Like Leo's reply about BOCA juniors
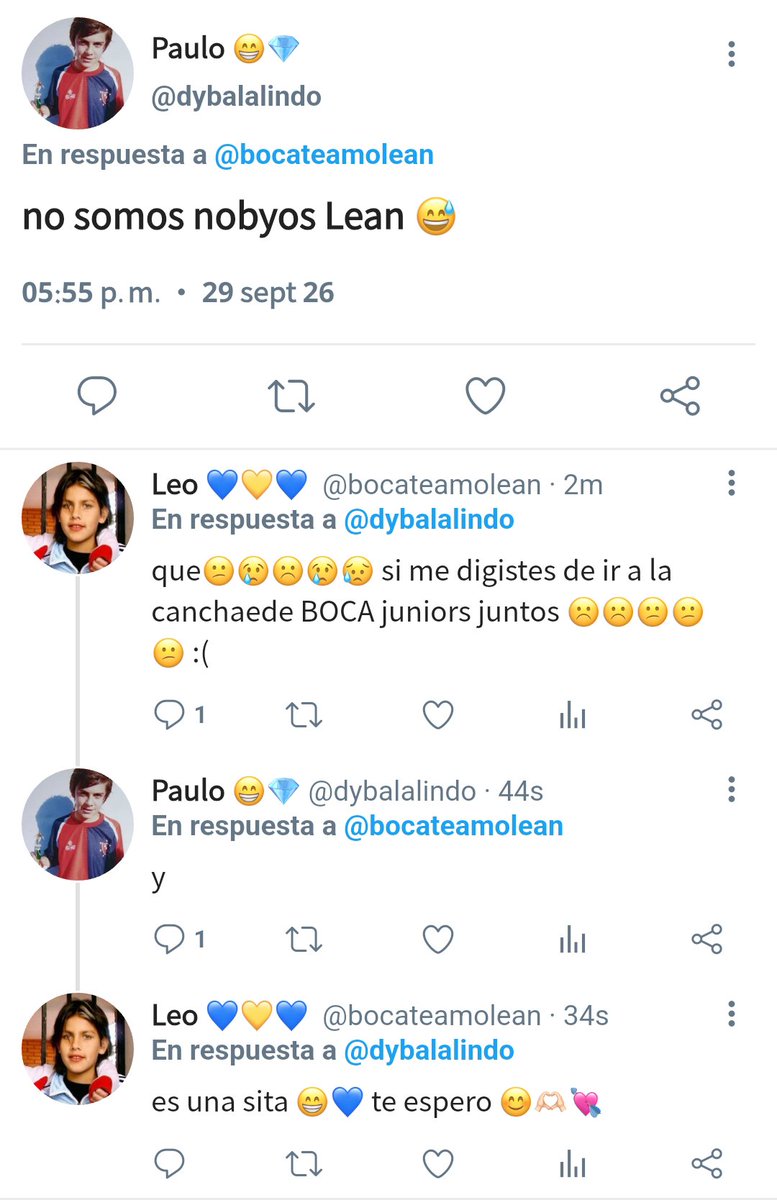This screenshot has width=777, height=1200. pyautogui.click(x=438, y=715)
